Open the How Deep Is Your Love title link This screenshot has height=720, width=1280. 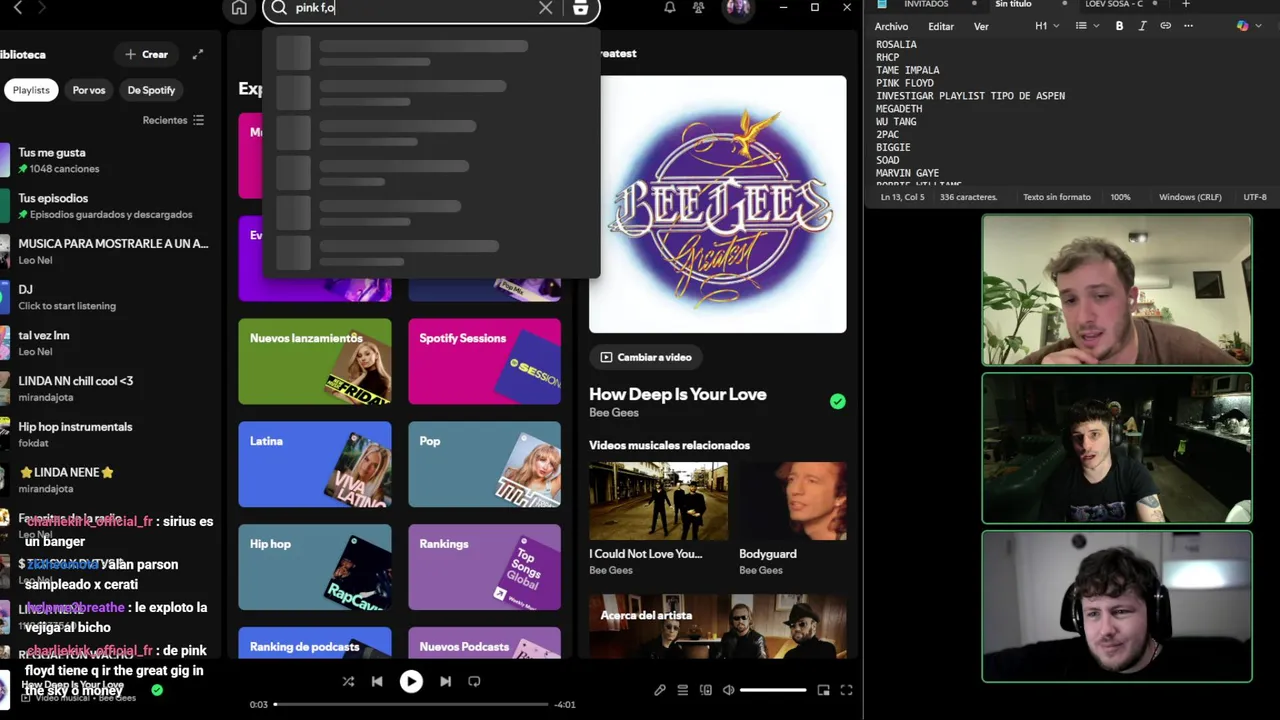coord(678,394)
